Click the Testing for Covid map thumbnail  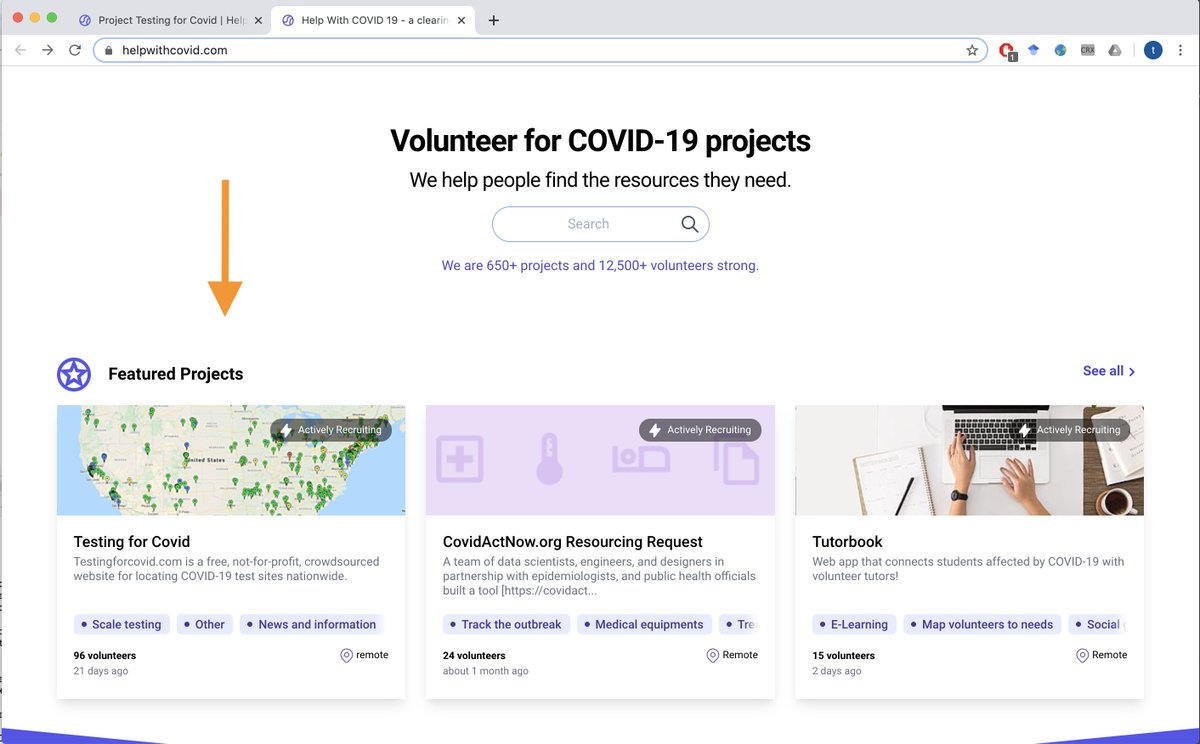[231, 460]
